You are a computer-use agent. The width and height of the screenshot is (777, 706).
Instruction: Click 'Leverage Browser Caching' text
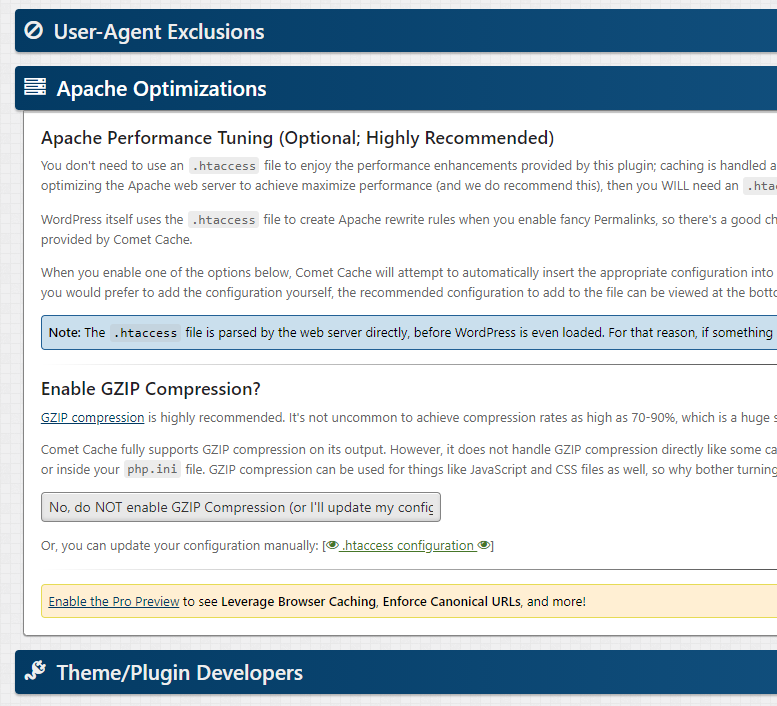pos(298,601)
